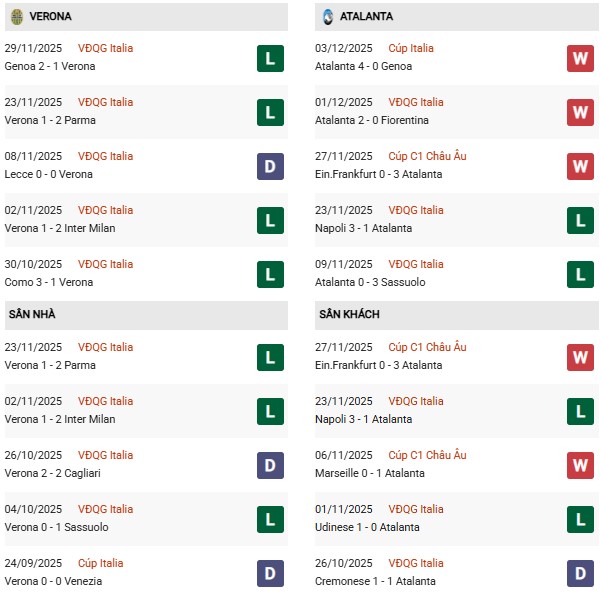Click the W badge for Marseille 0-1 Atalanta
The height and width of the screenshot is (595, 600).
pos(580,466)
